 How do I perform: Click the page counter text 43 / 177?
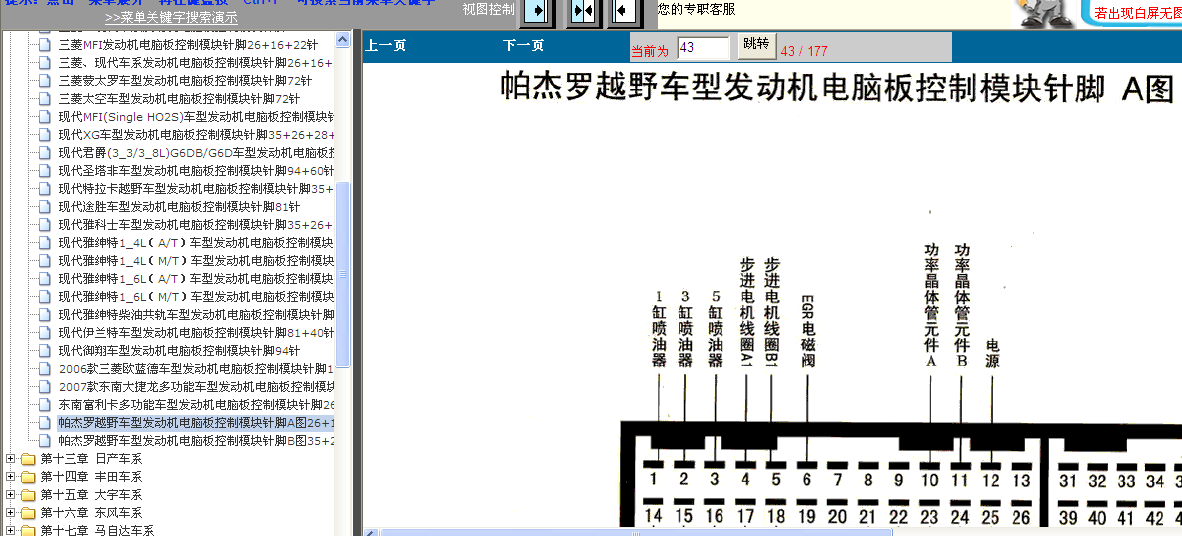point(804,51)
